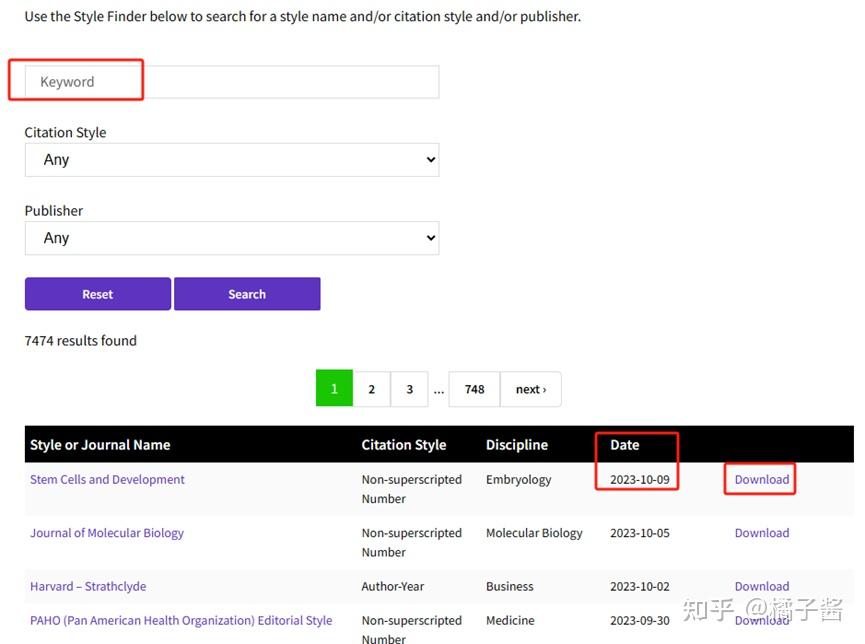This screenshot has width=865, height=644.
Task: Click the Reset button
Action: point(98,294)
